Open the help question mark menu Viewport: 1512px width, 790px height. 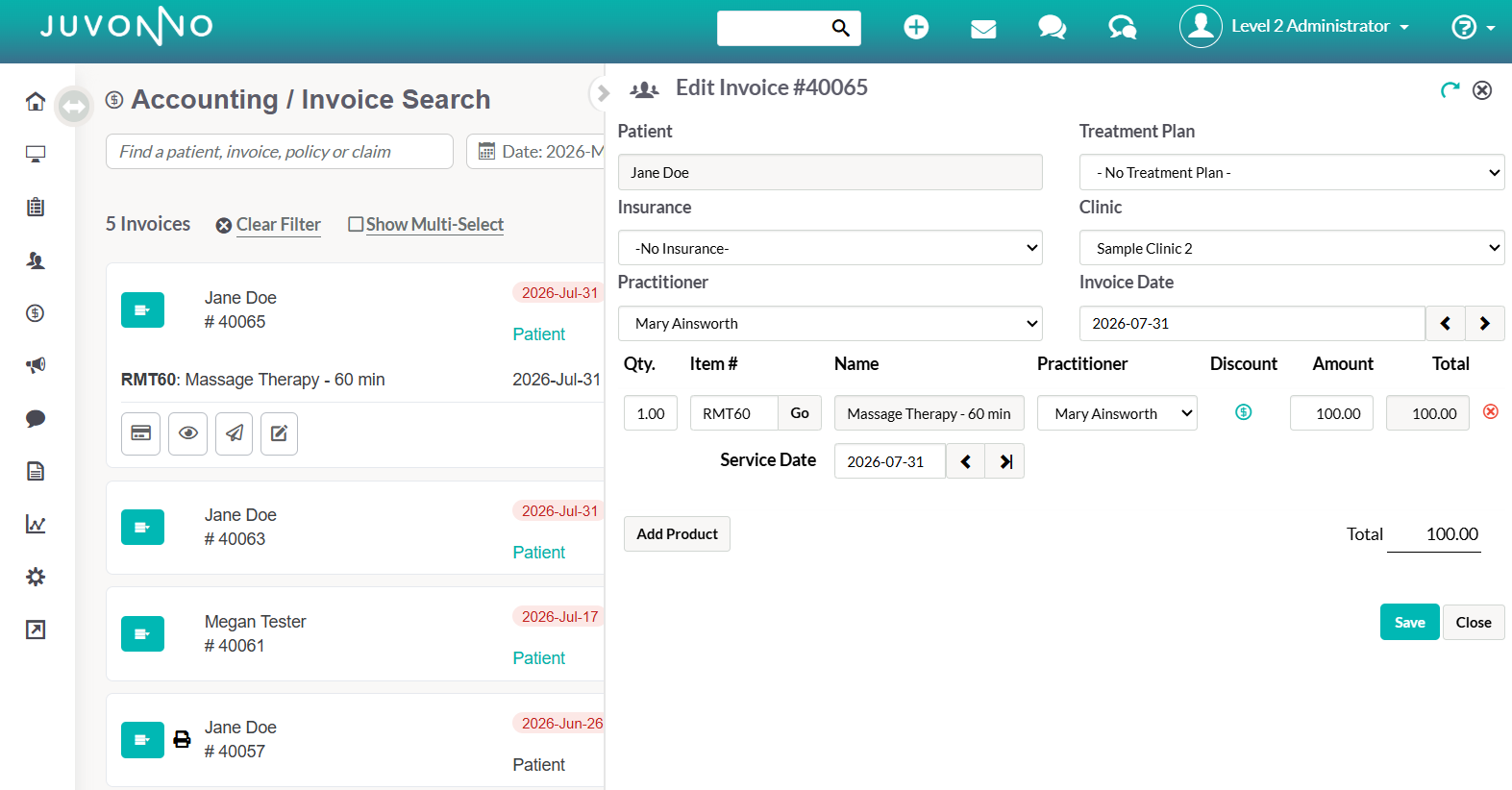pos(1473,27)
